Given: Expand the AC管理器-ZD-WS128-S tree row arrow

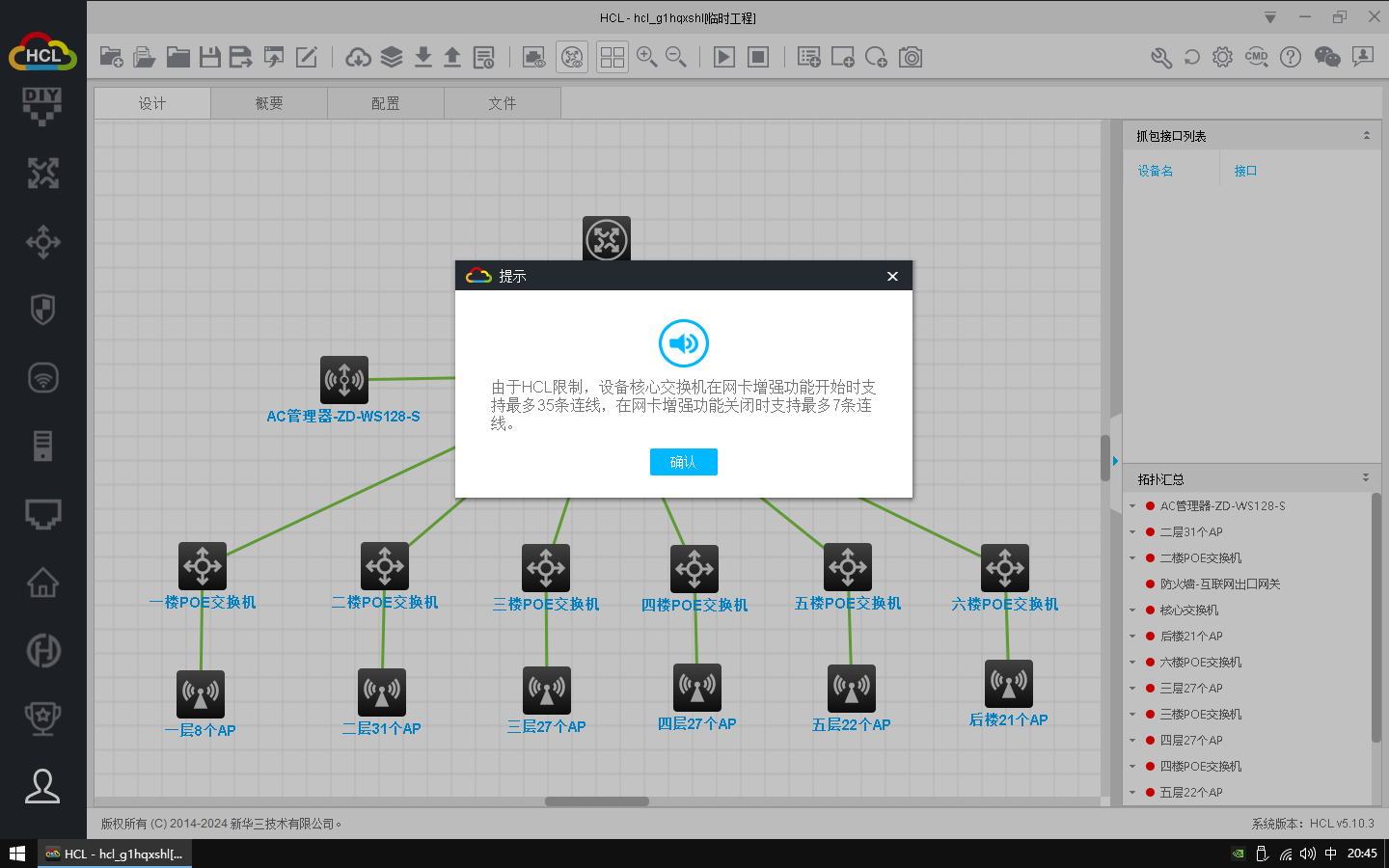Looking at the screenshot, I should (x=1132, y=506).
